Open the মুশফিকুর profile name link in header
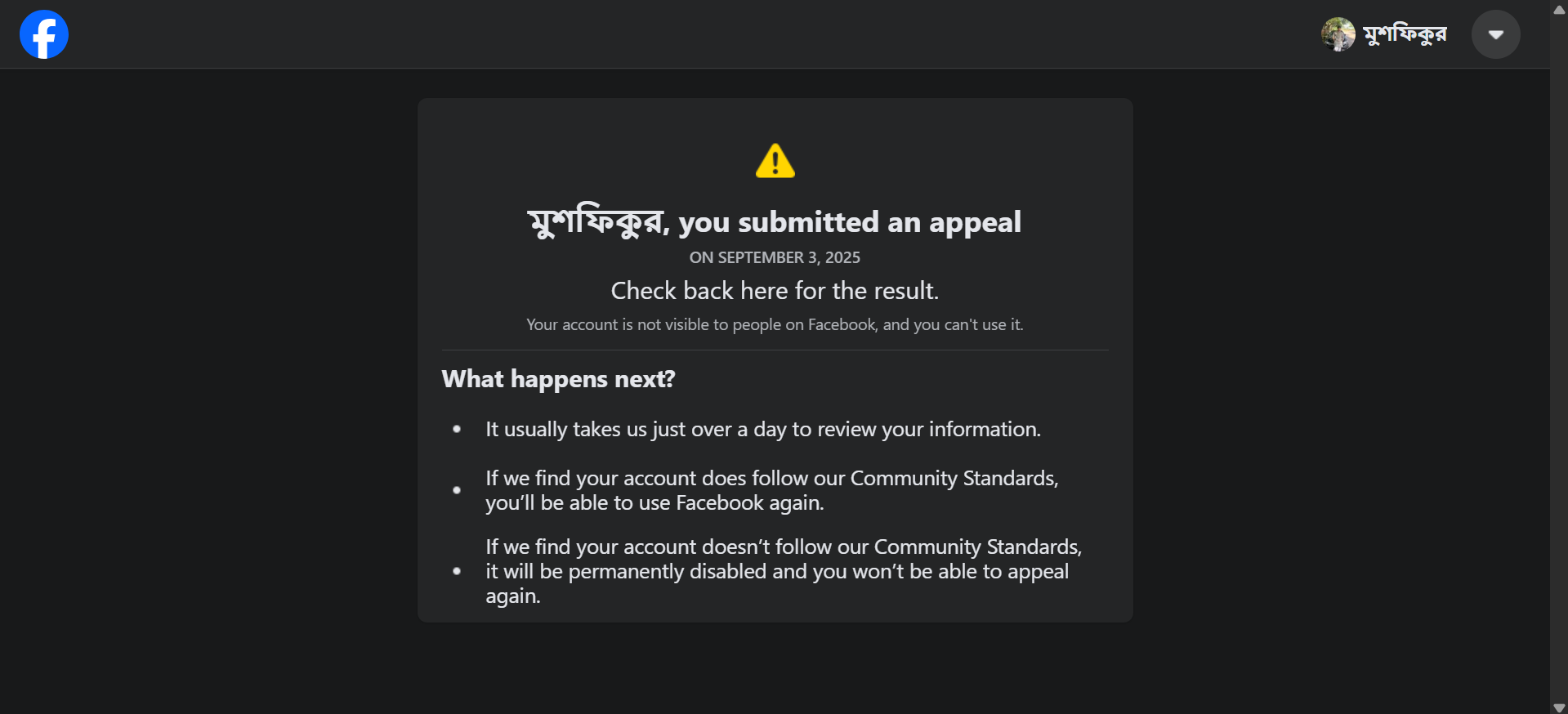Image resolution: width=1568 pixels, height=714 pixels. pyautogui.click(x=1405, y=34)
